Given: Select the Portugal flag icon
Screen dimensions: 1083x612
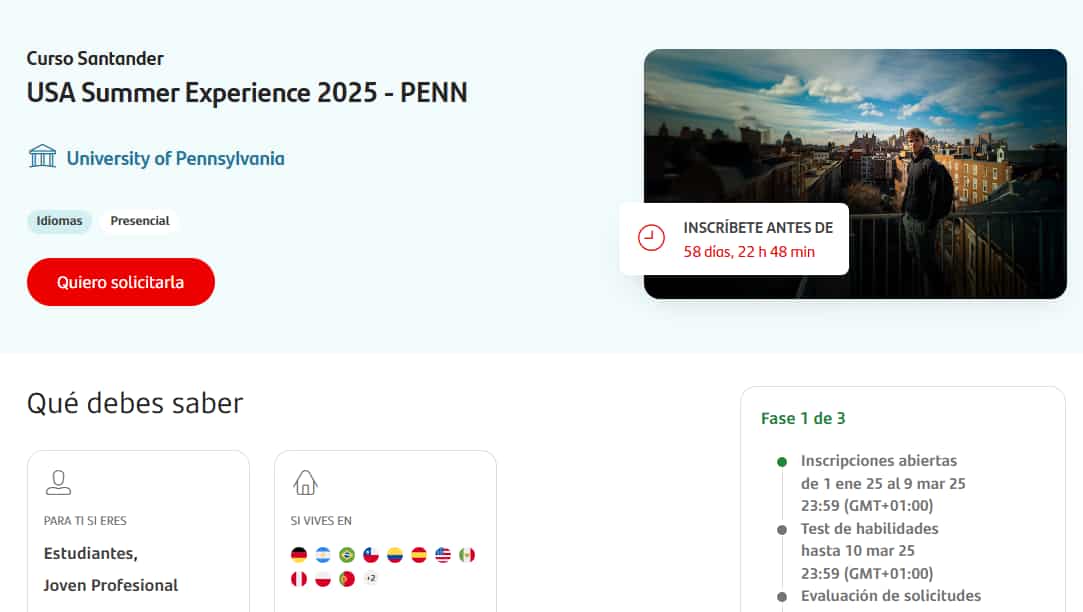Looking at the screenshot, I should (x=347, y=579).
